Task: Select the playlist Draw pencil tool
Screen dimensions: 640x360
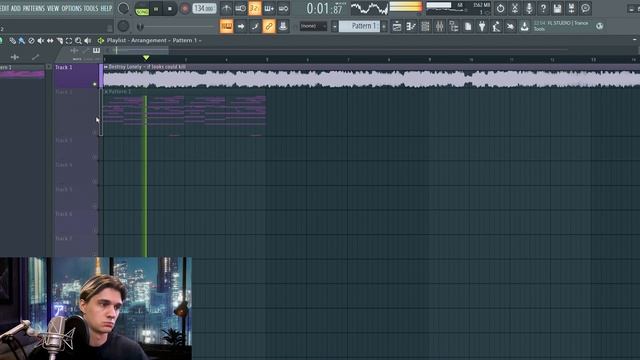Action: (13, 40)
